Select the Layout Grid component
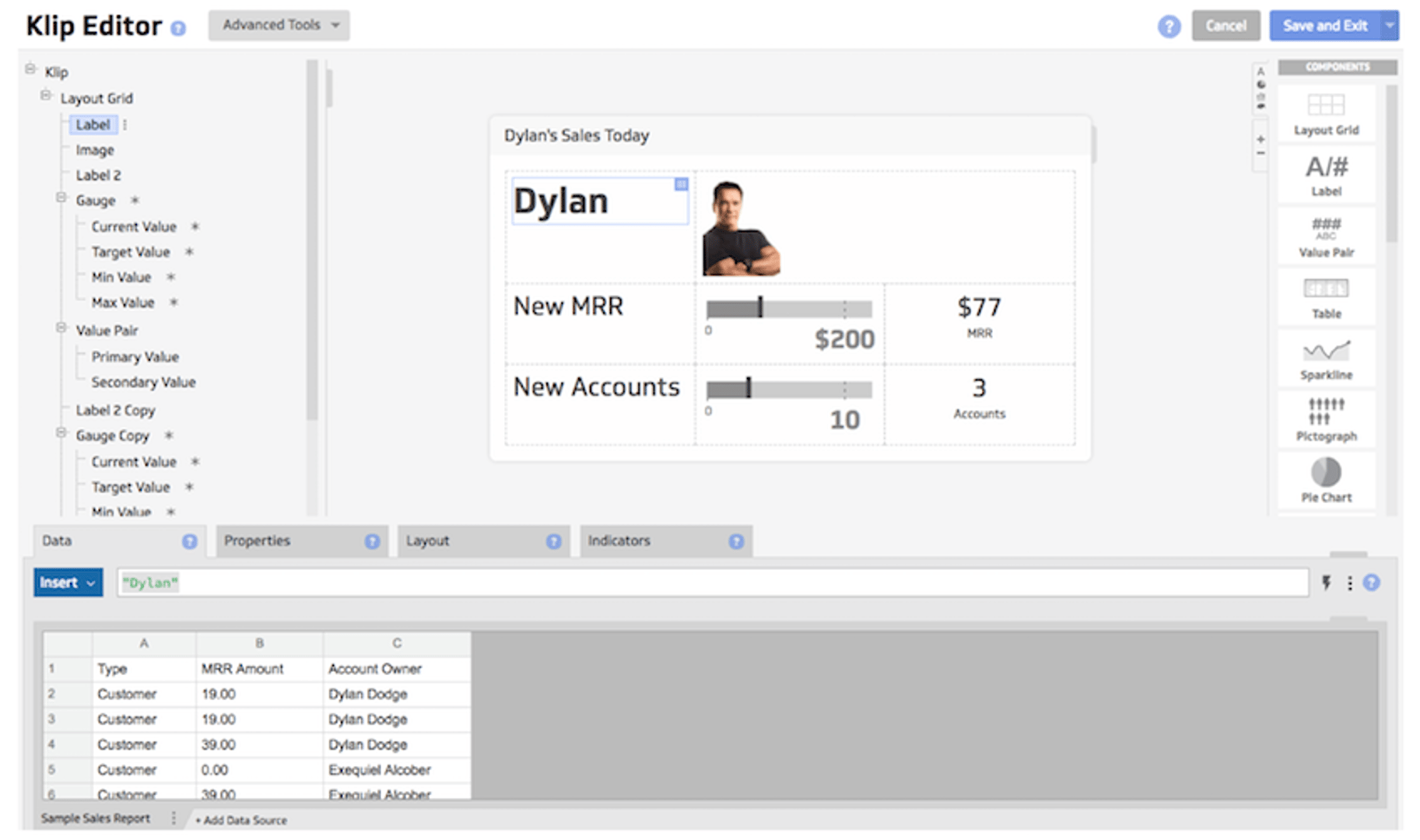 click(1326, 114)
